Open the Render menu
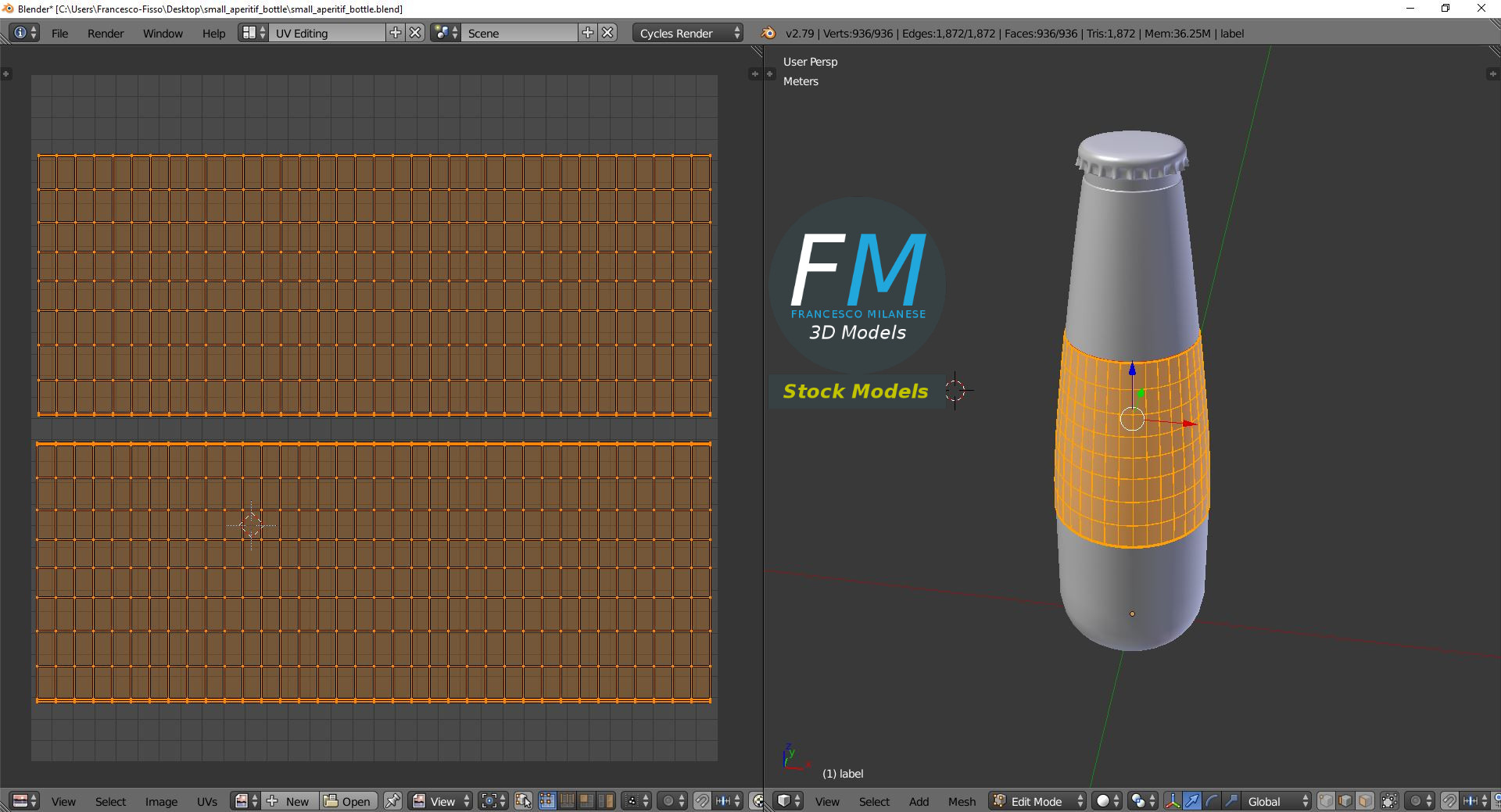Viewport: 1501px width, 812px height. click(106, 33)
